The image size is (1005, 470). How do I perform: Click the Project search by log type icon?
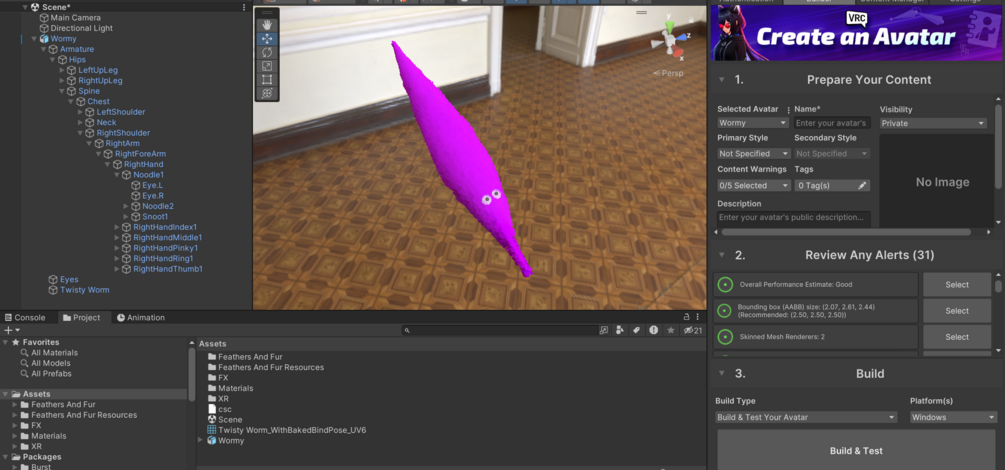tap(654, 330)
